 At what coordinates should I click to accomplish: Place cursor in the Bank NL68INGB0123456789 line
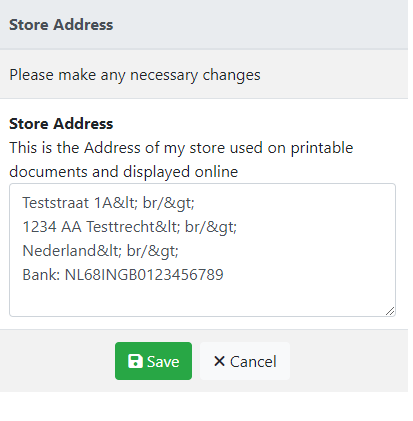coord(123,275)
